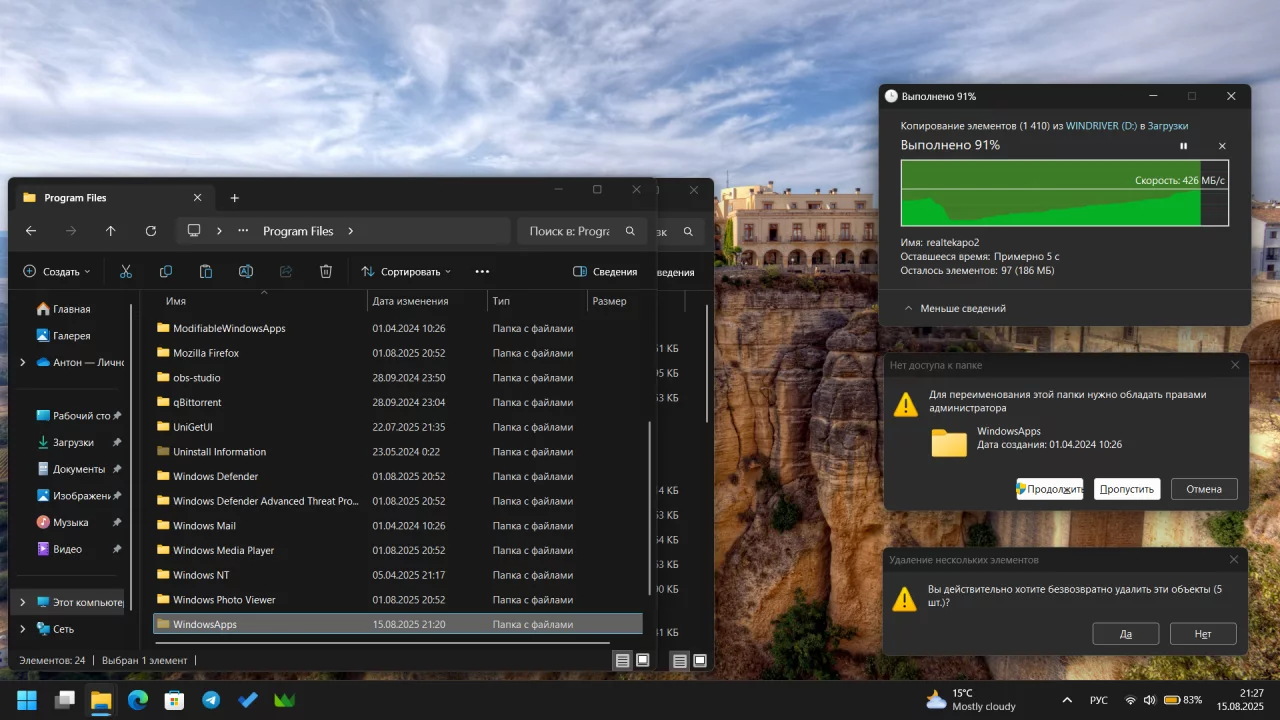Open Telegram from the taskbar
This screenshot has height=720, width=1280.
[211, 700]
